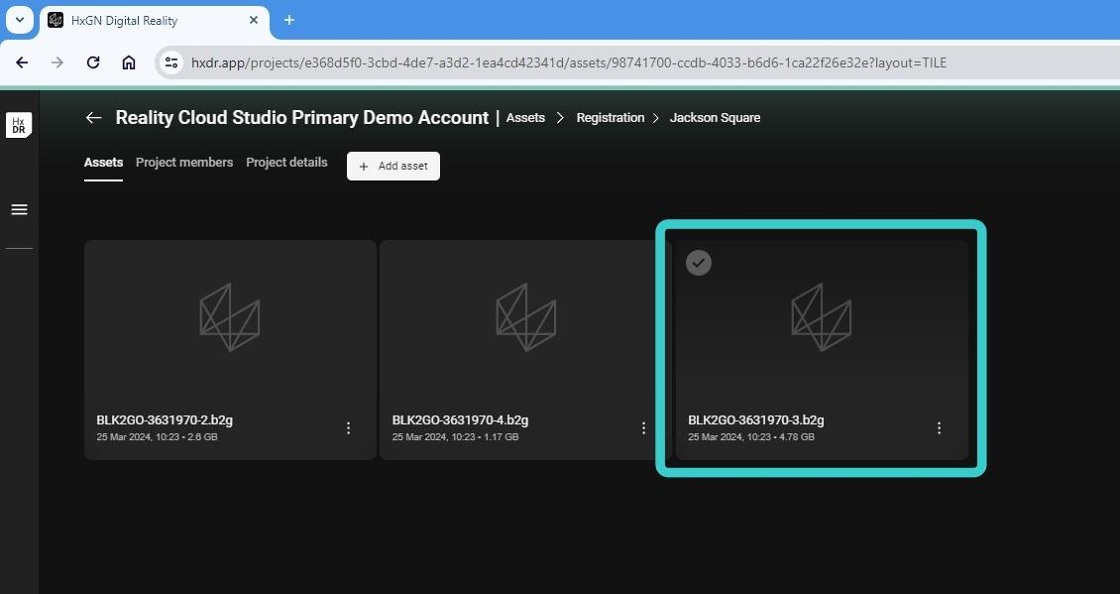1120x594 pixels.
Task: Open site information icon in address bar
Action: [x=171, y=63]
